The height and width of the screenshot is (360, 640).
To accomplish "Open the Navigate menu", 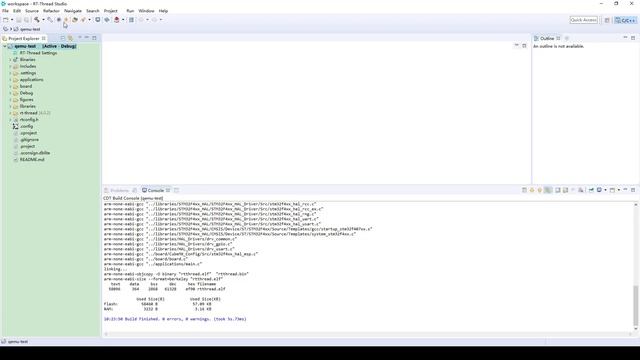I will click(73, 11).
